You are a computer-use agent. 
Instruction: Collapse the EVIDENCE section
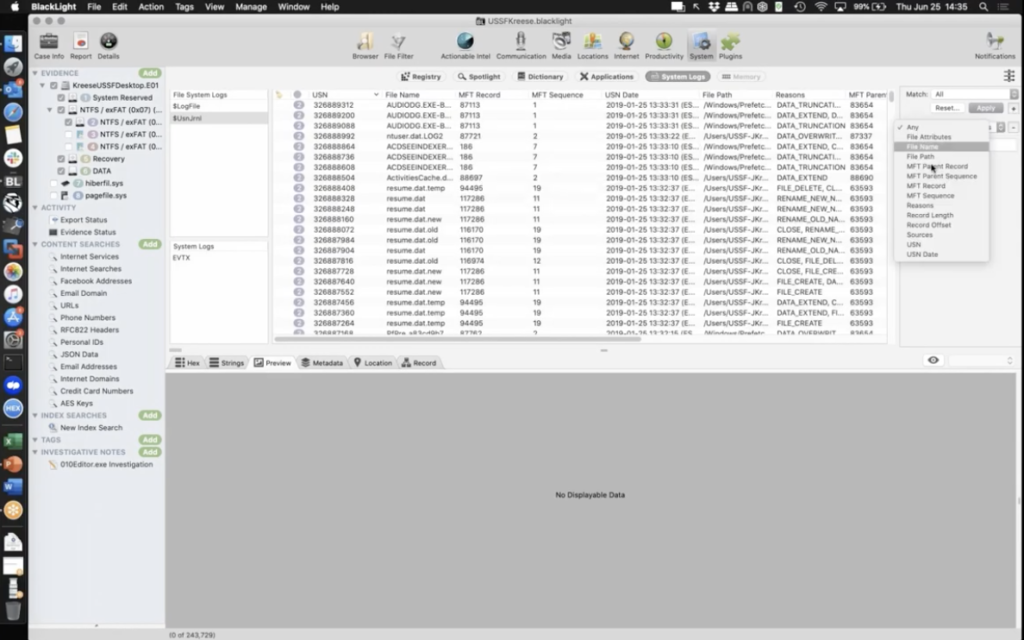(35, 73)
